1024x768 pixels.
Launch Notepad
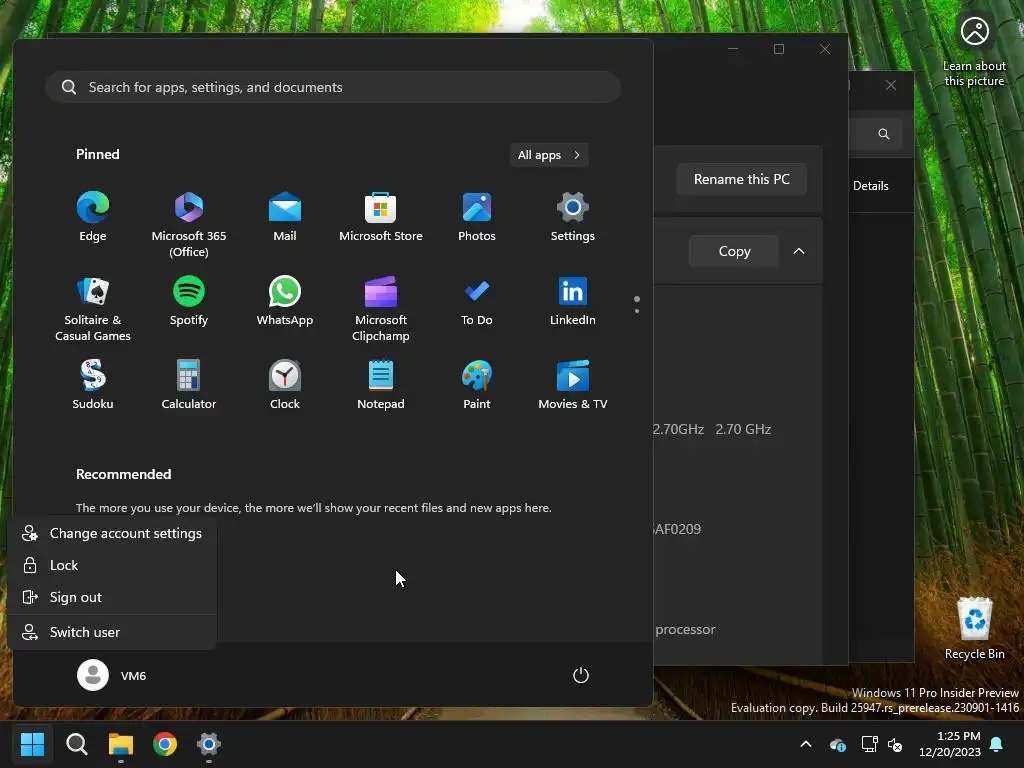point(381,385)
